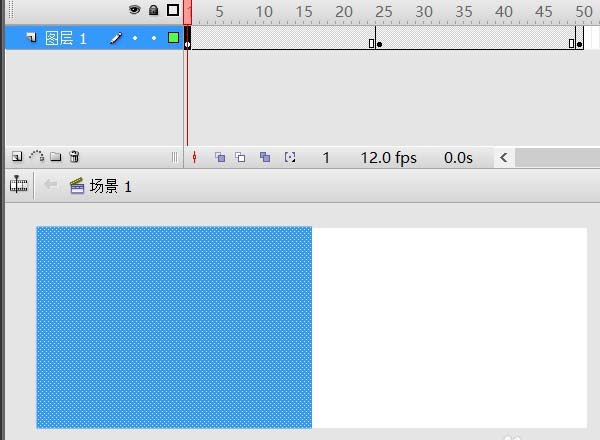The image size is (600, 440).
Task: Select the keyframe at frame 25
Action: point(379,37)
